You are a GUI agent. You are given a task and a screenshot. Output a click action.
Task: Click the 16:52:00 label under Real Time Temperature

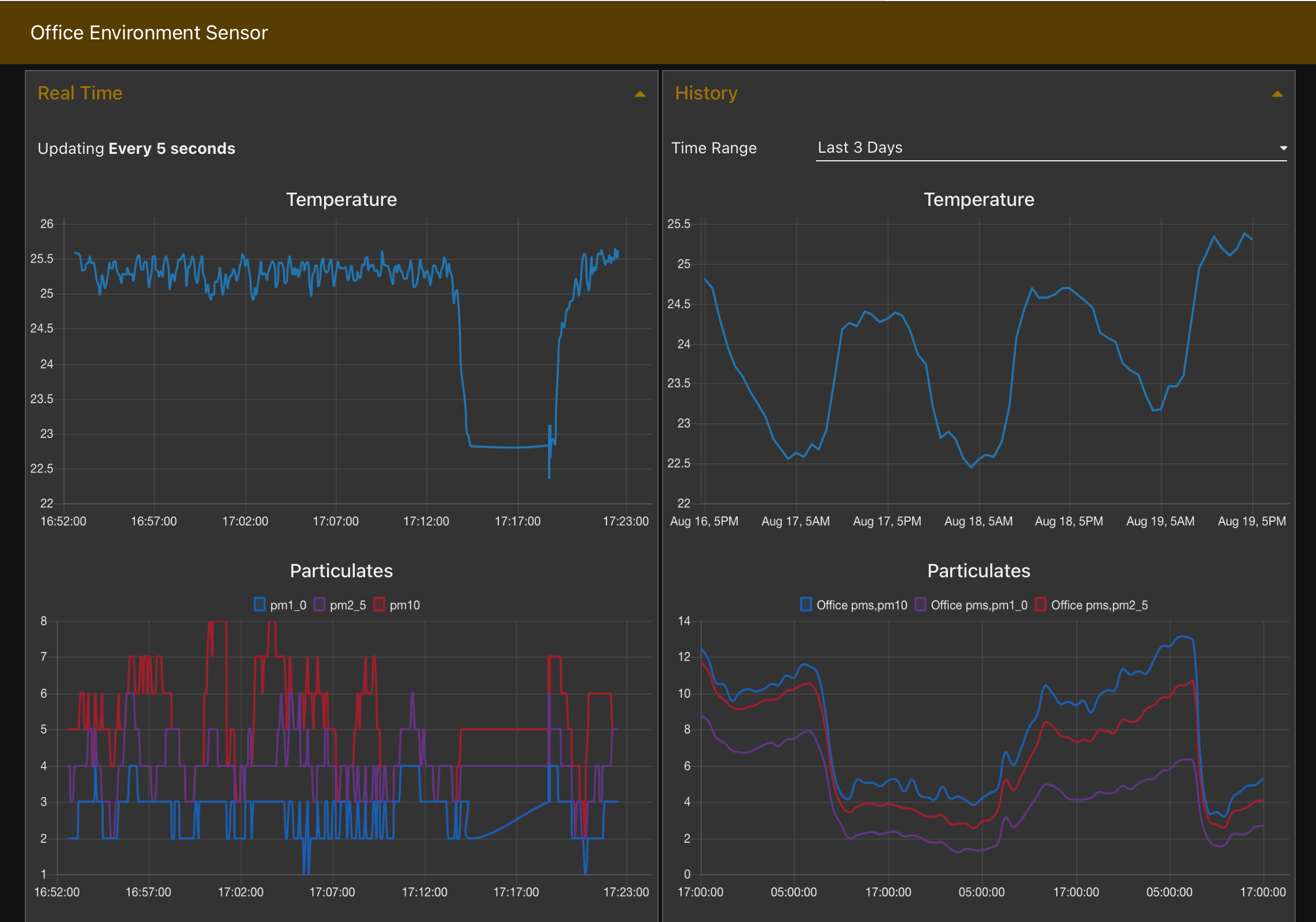[x=63, y=521]
